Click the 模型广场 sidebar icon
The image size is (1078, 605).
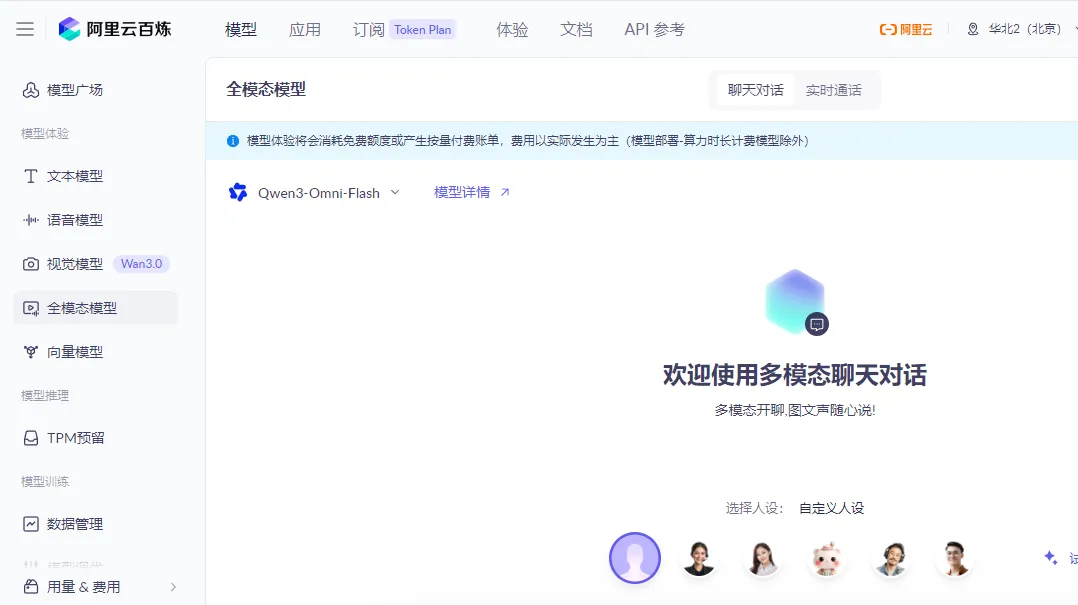tap(31, 90)
